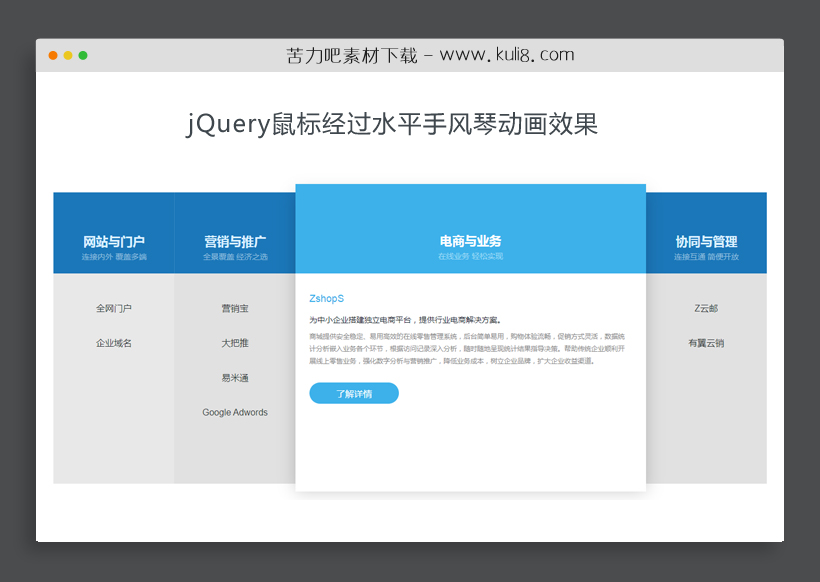Image resolution: width=820 pixels, height=582 pixels.
Task: Select the 企业域名 item
Action: [113, 343]
